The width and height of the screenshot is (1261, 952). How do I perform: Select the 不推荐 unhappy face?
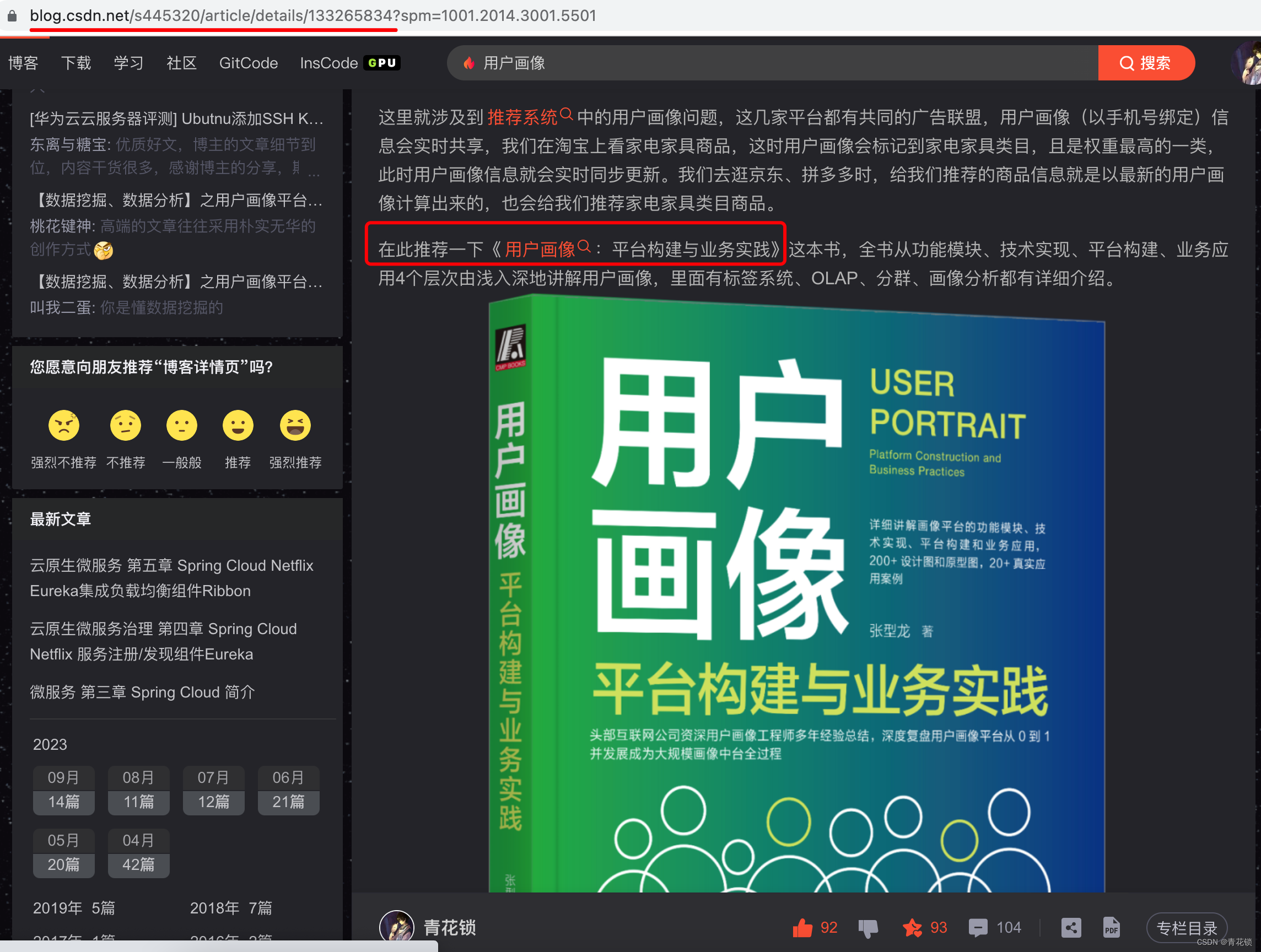pos(126,425)
